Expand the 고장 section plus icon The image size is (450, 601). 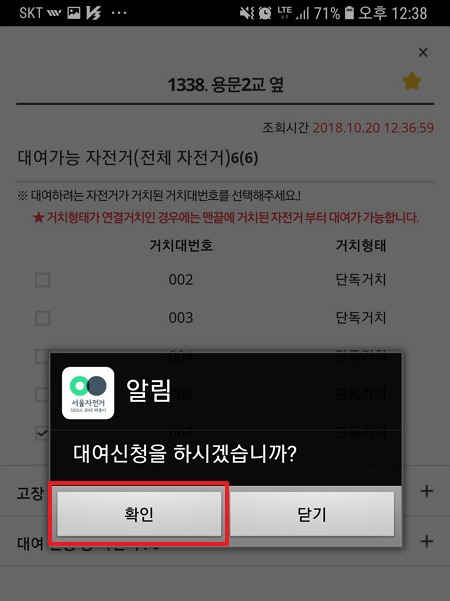click(427, 491)
